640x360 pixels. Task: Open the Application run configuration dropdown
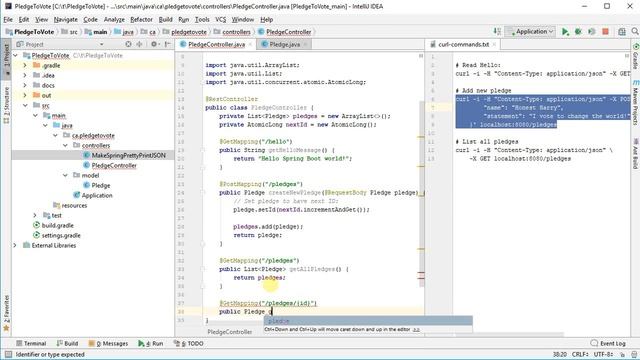coord(530,31)
